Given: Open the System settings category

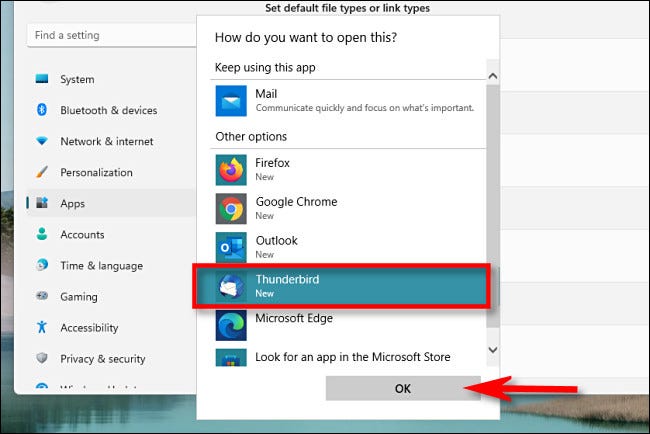Looking at the screenshot, I should pyautogui.click(x=77, y=79).
